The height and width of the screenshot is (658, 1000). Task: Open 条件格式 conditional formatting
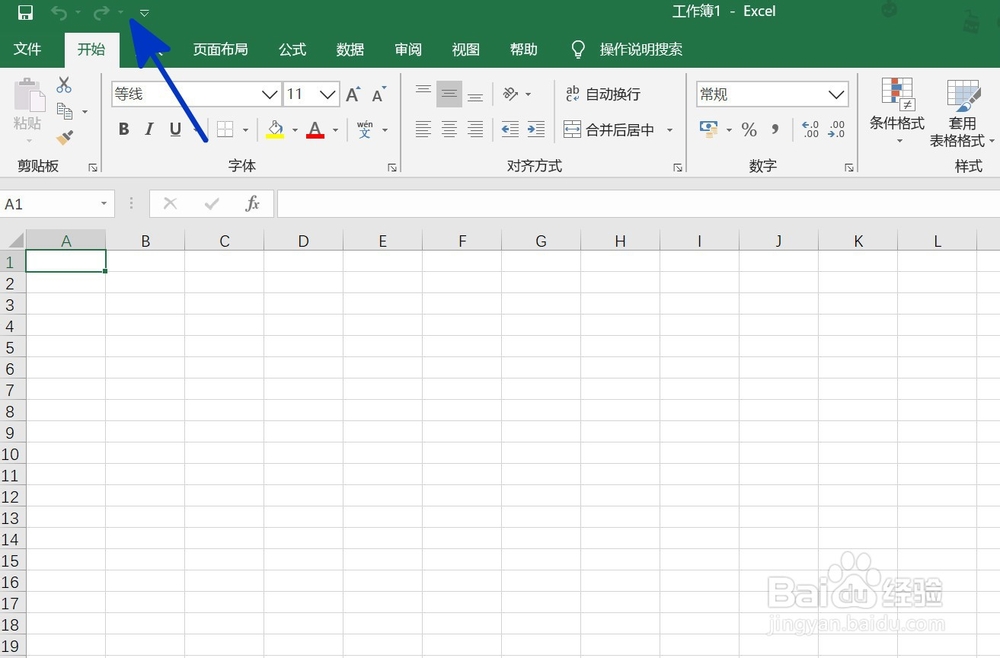[x=897, y=110]
